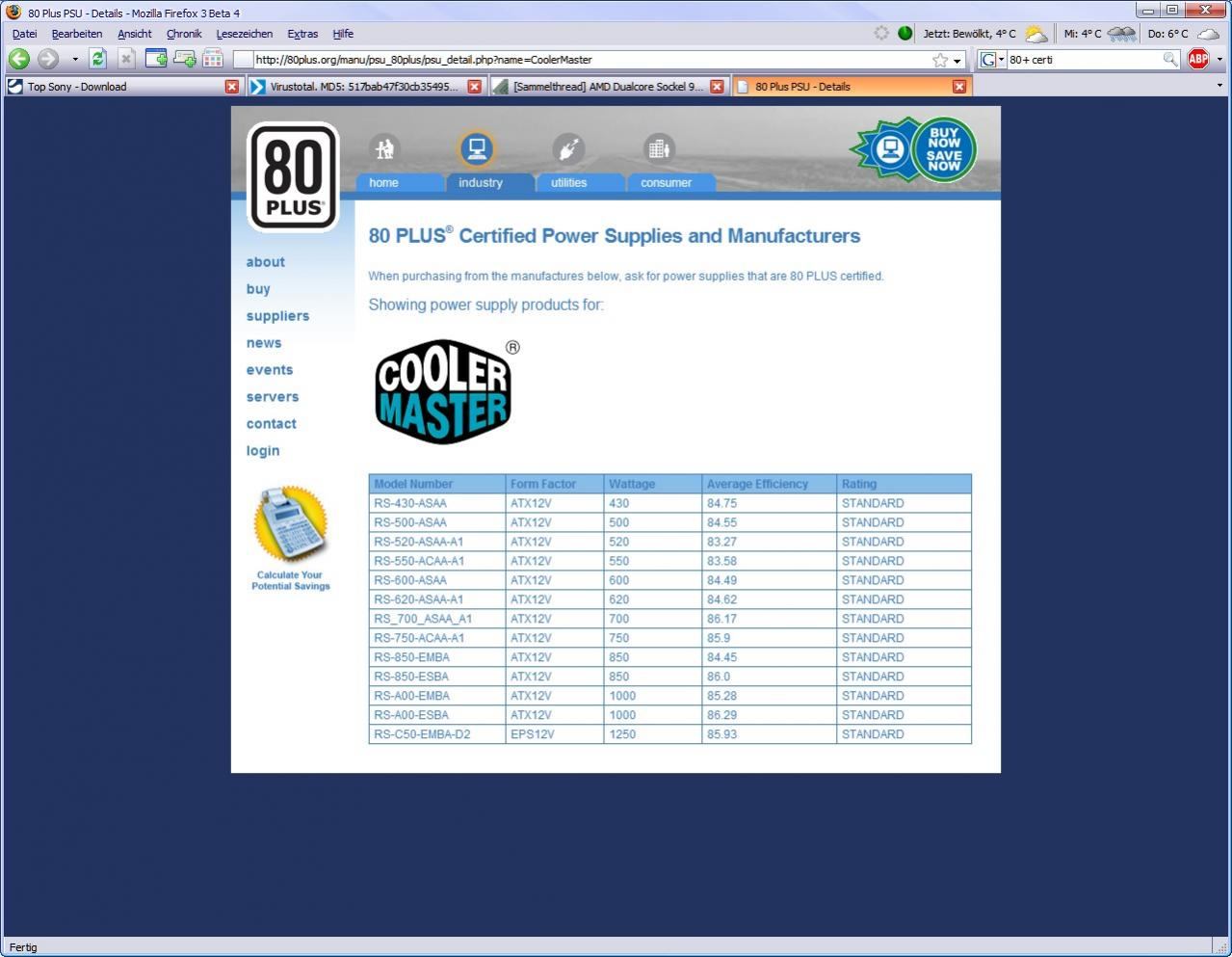Click the calculator savings icon
This screenshot has width=1232, height=957.
290,524
